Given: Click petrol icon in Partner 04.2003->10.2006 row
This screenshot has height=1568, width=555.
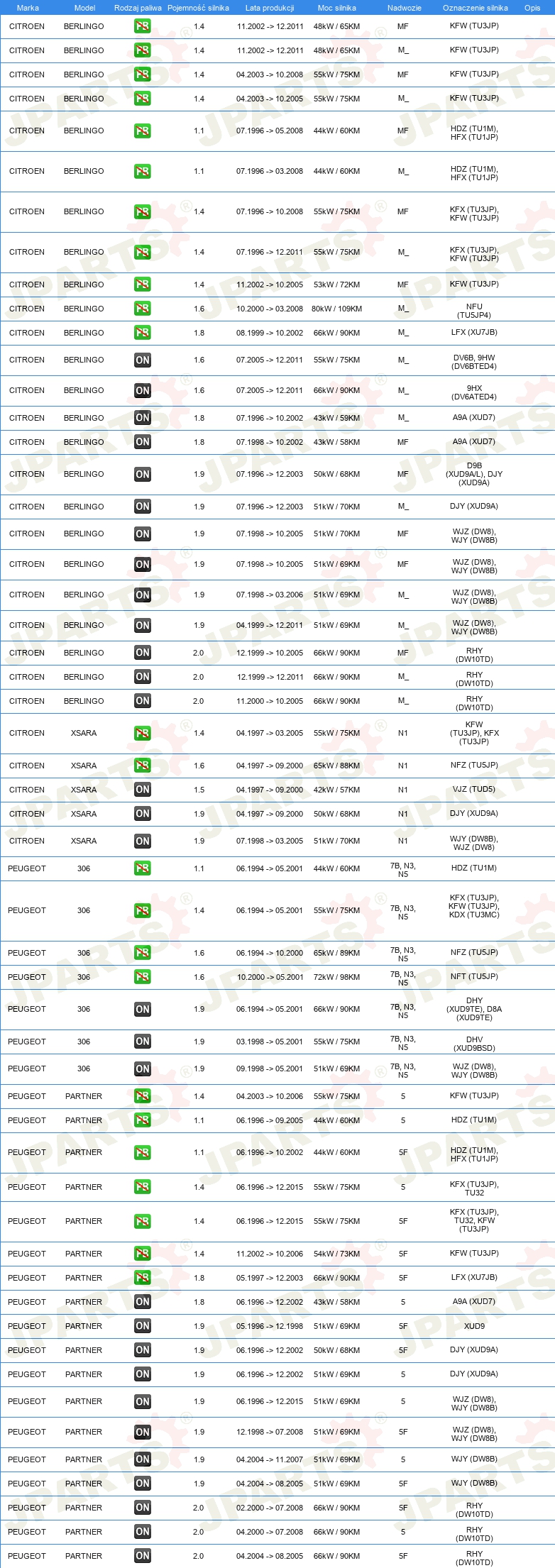Looking at the screenshot, I should (x=143, y=1096).
